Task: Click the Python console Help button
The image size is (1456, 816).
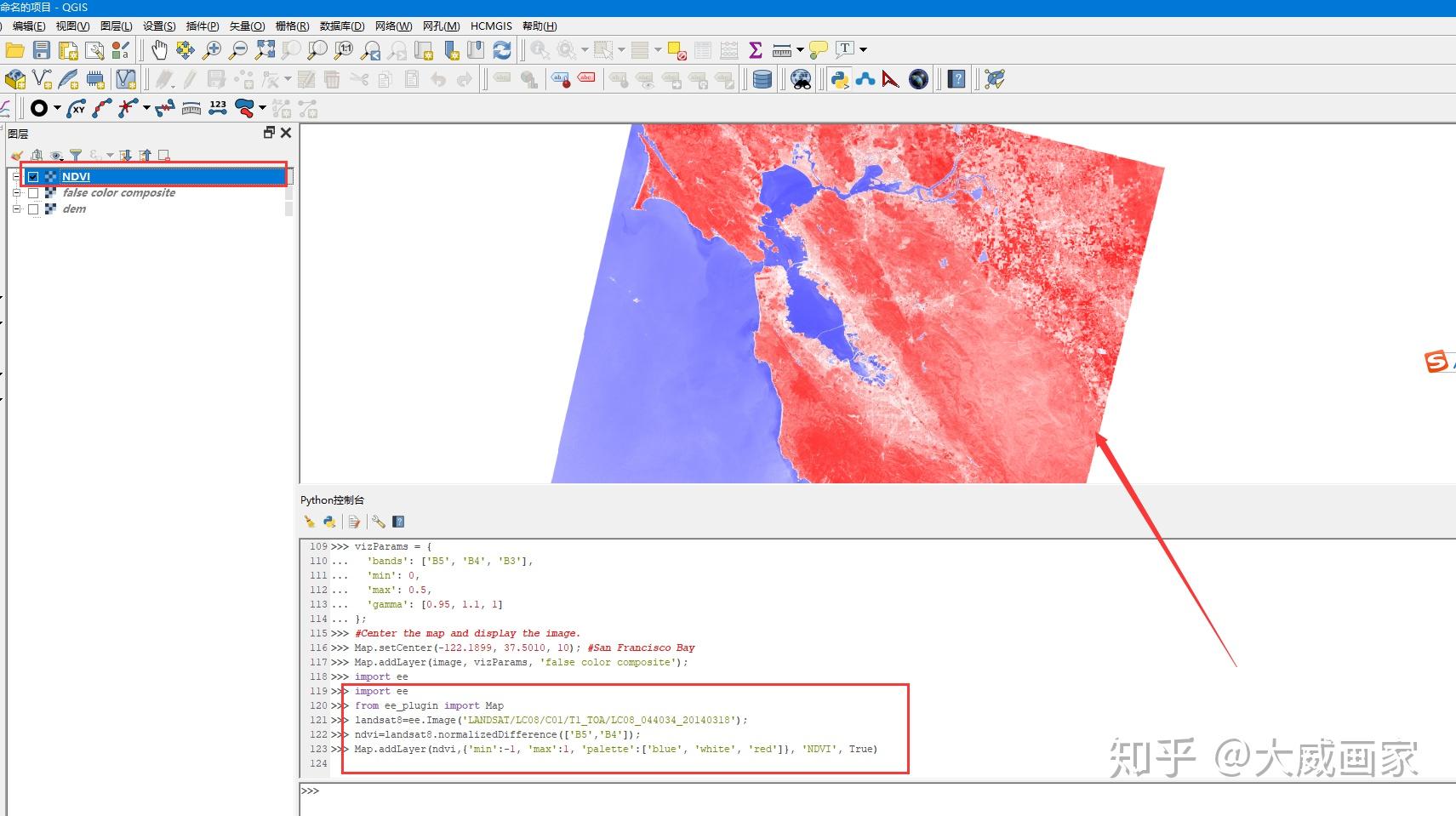Action: (x=398, y=521)
